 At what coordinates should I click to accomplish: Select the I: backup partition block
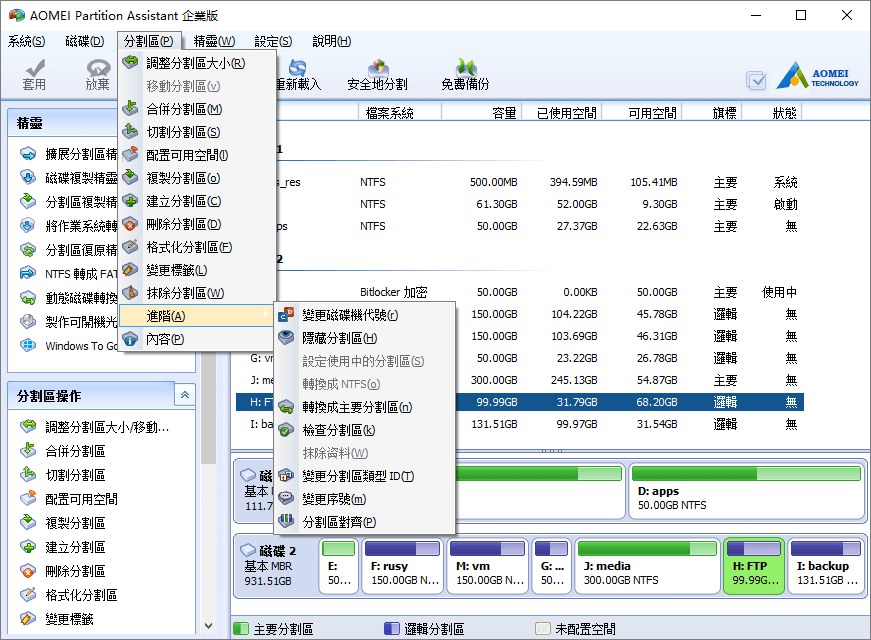(826, 566)
